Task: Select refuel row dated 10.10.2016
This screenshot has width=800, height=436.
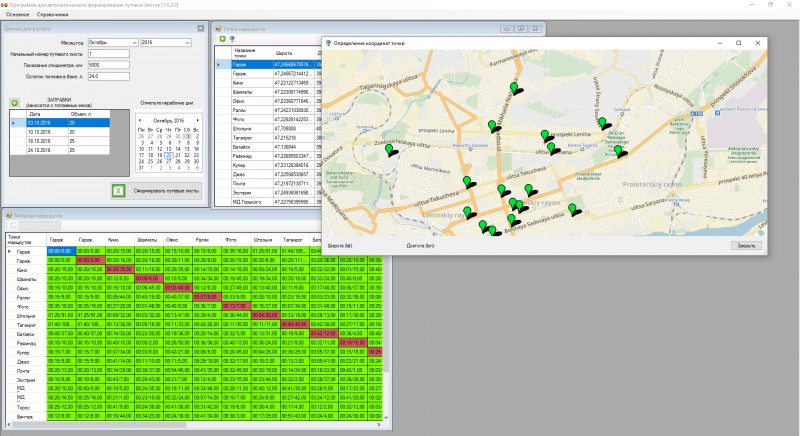Action: (59, 132)
